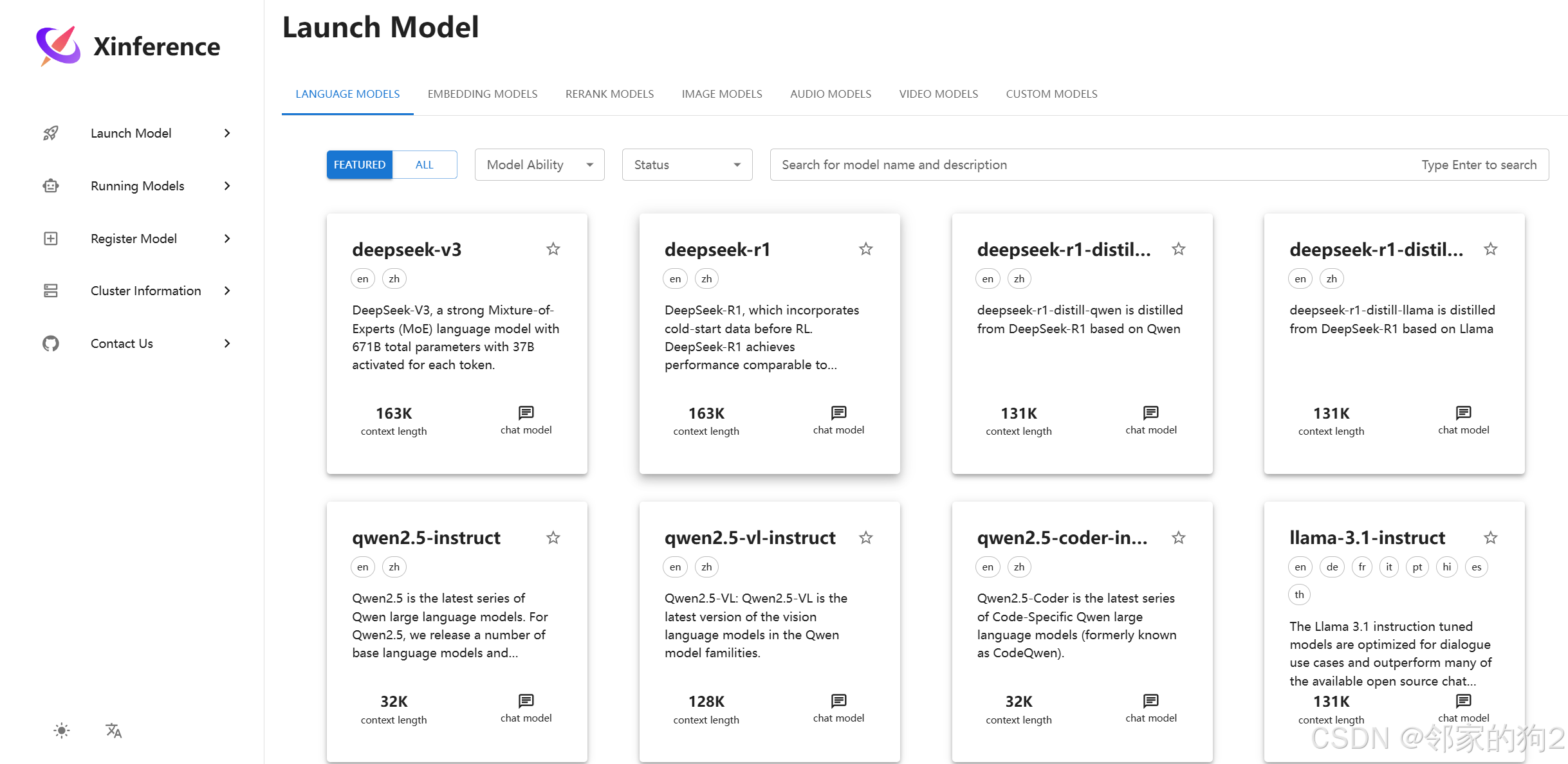
Task: Click the model search input field
Action: pos(1159,165)
